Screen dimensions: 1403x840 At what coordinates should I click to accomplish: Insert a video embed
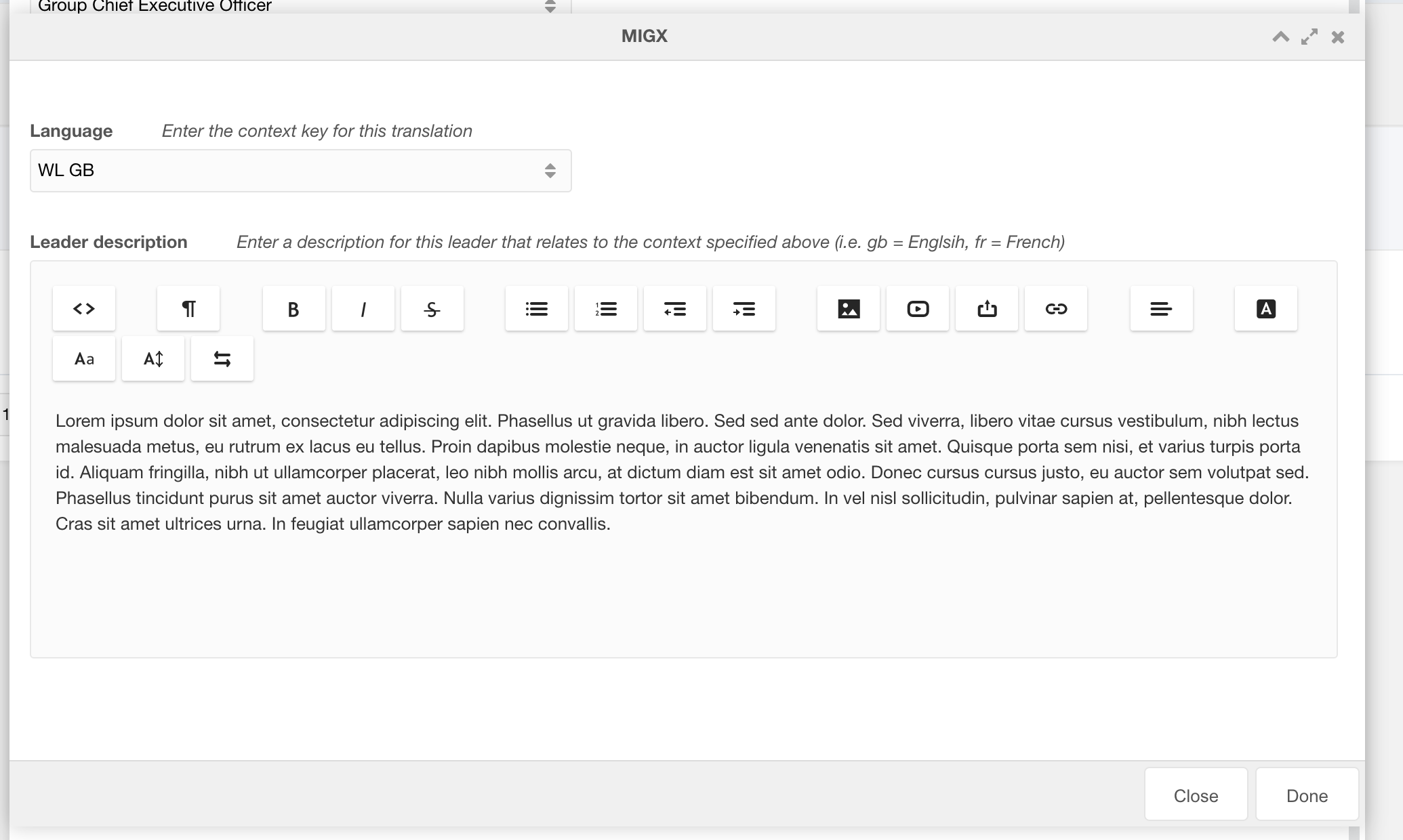coord(918,309)
